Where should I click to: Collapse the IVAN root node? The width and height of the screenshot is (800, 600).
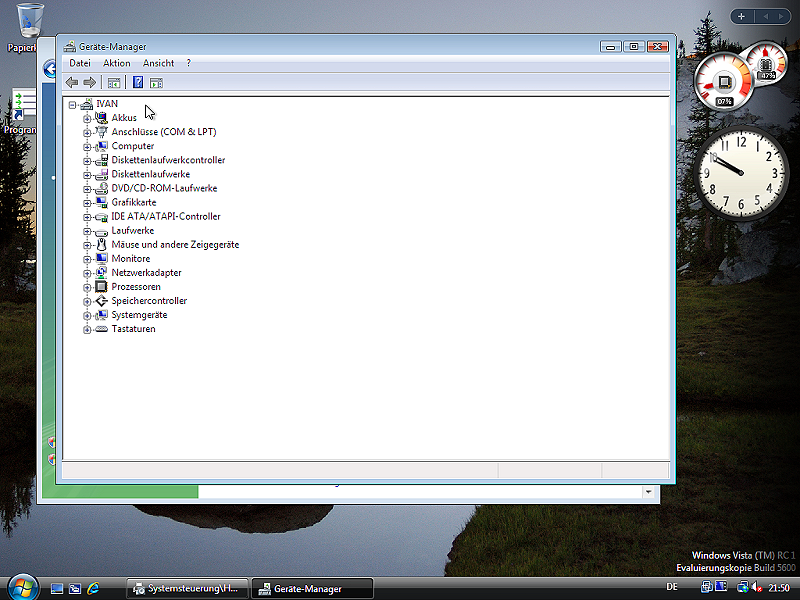tap(73, 104)
